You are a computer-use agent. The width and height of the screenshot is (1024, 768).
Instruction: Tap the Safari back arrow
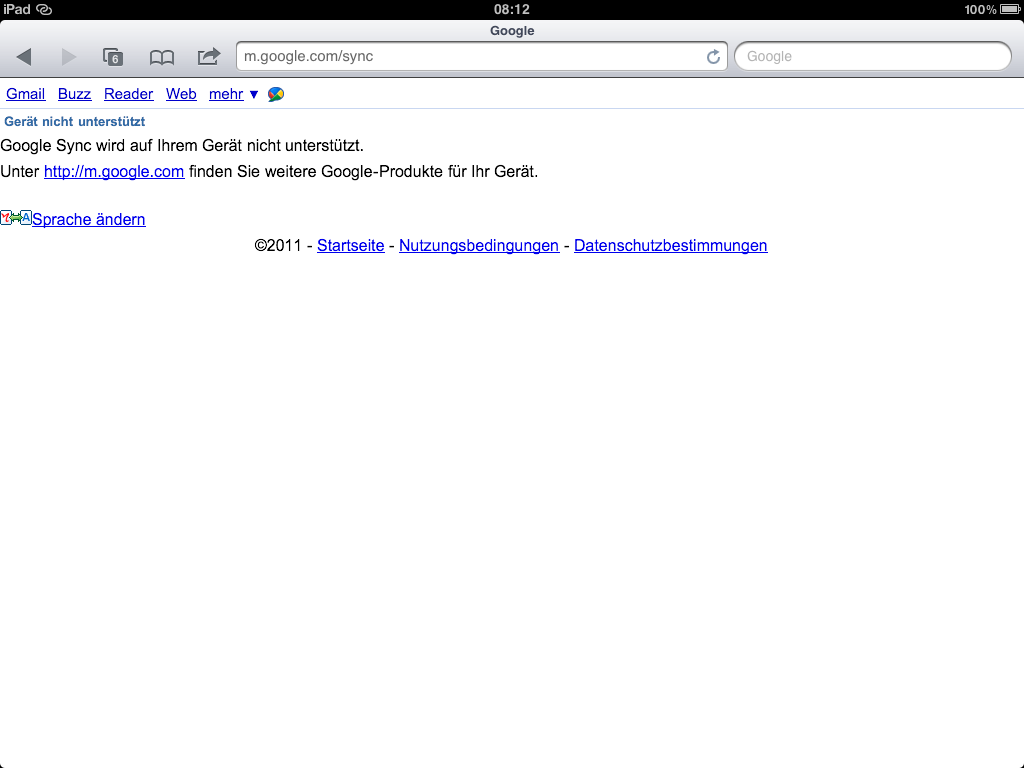[x=24, y=57]
